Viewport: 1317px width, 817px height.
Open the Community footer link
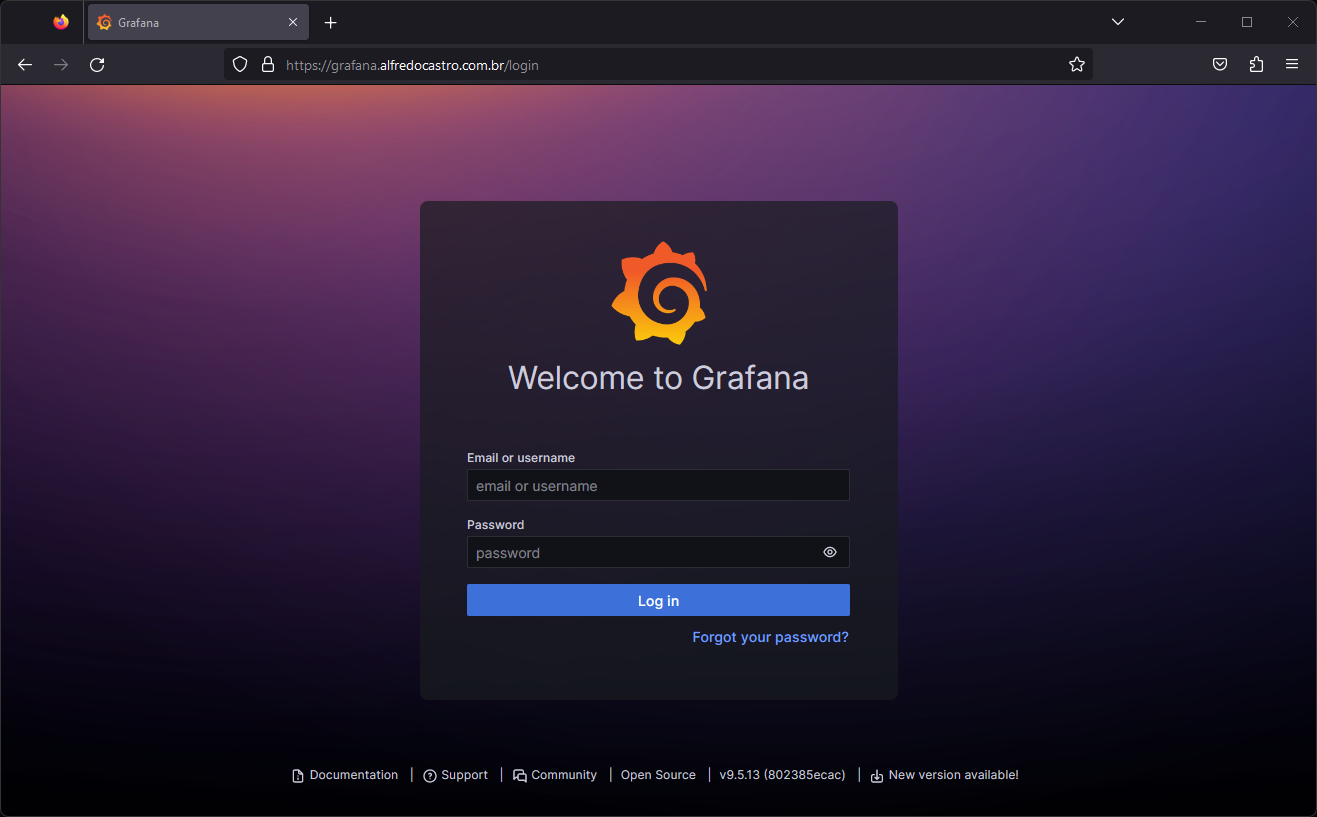555,775
